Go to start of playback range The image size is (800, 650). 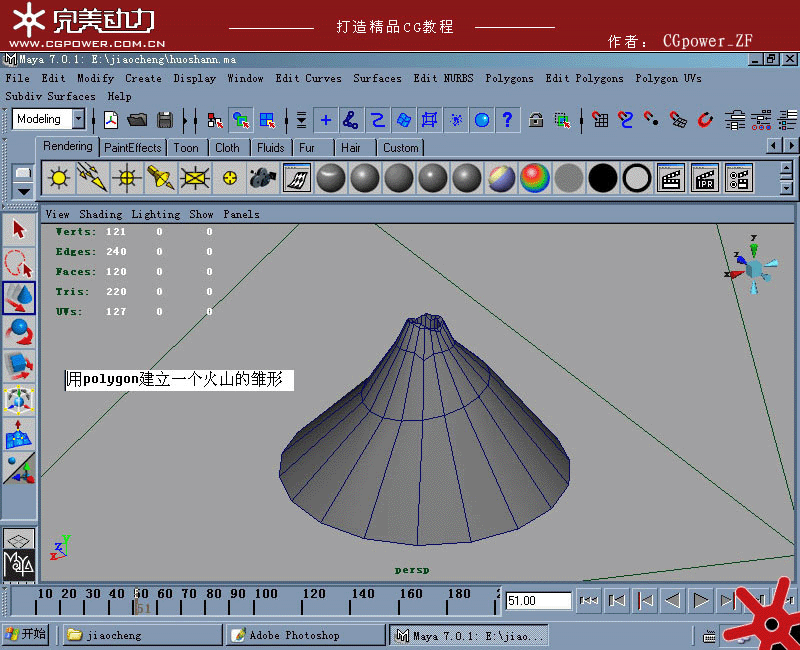589,601
